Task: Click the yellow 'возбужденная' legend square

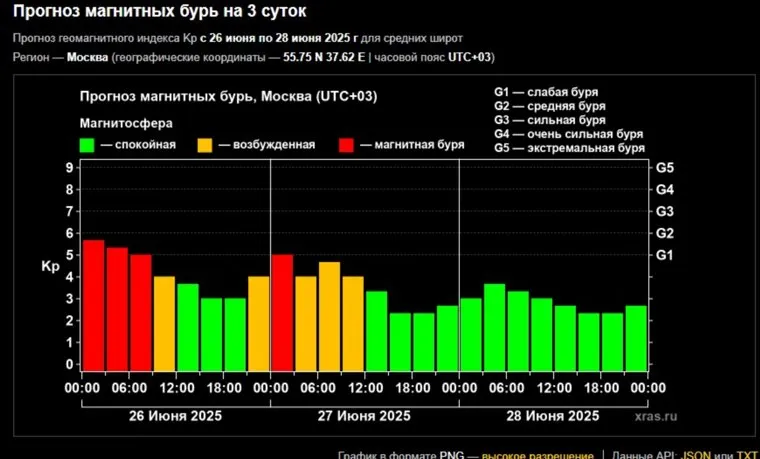Action: point(204,145)
